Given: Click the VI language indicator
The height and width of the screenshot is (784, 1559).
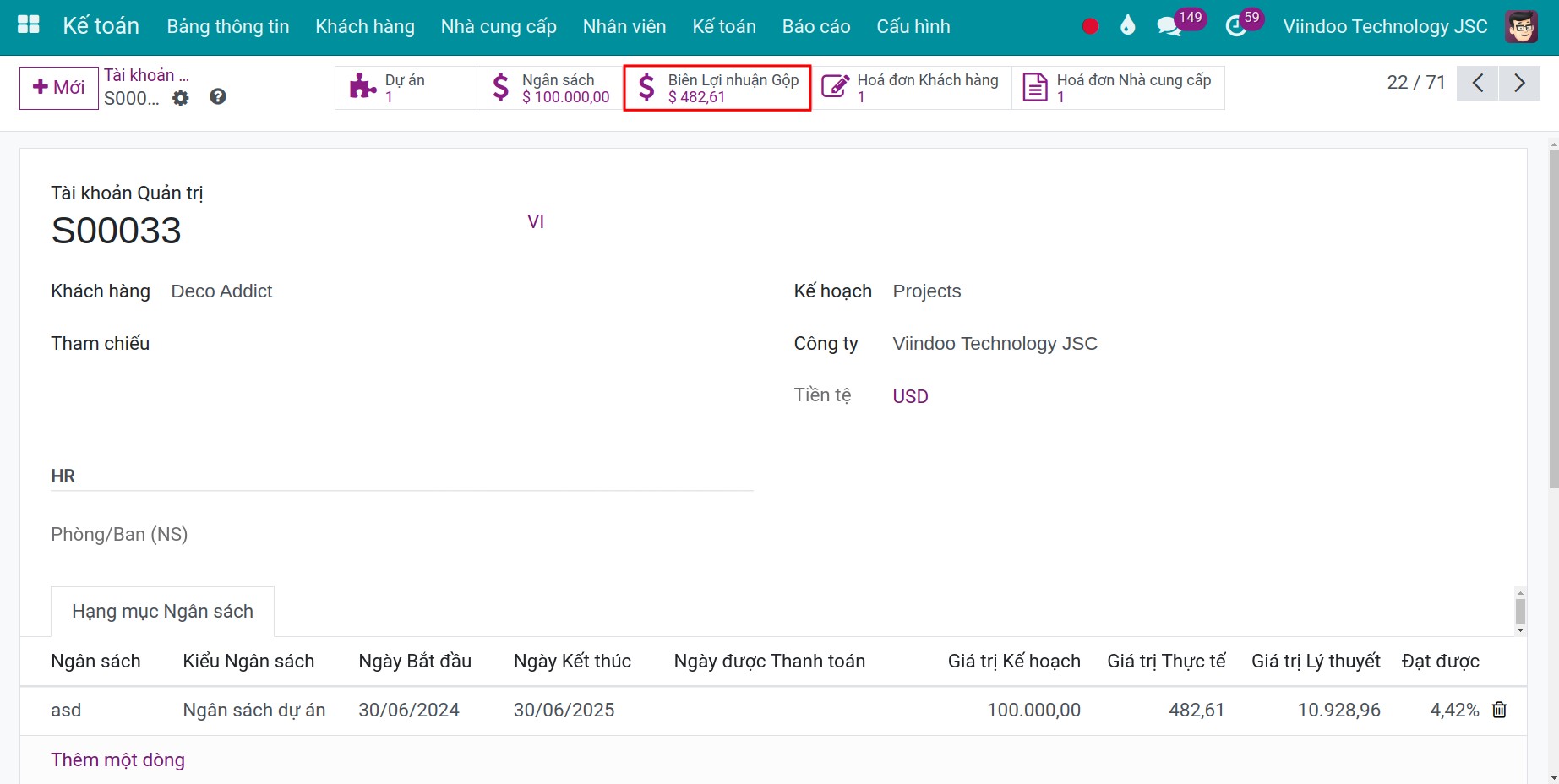Looking at the screenshot, I should 536,221.
